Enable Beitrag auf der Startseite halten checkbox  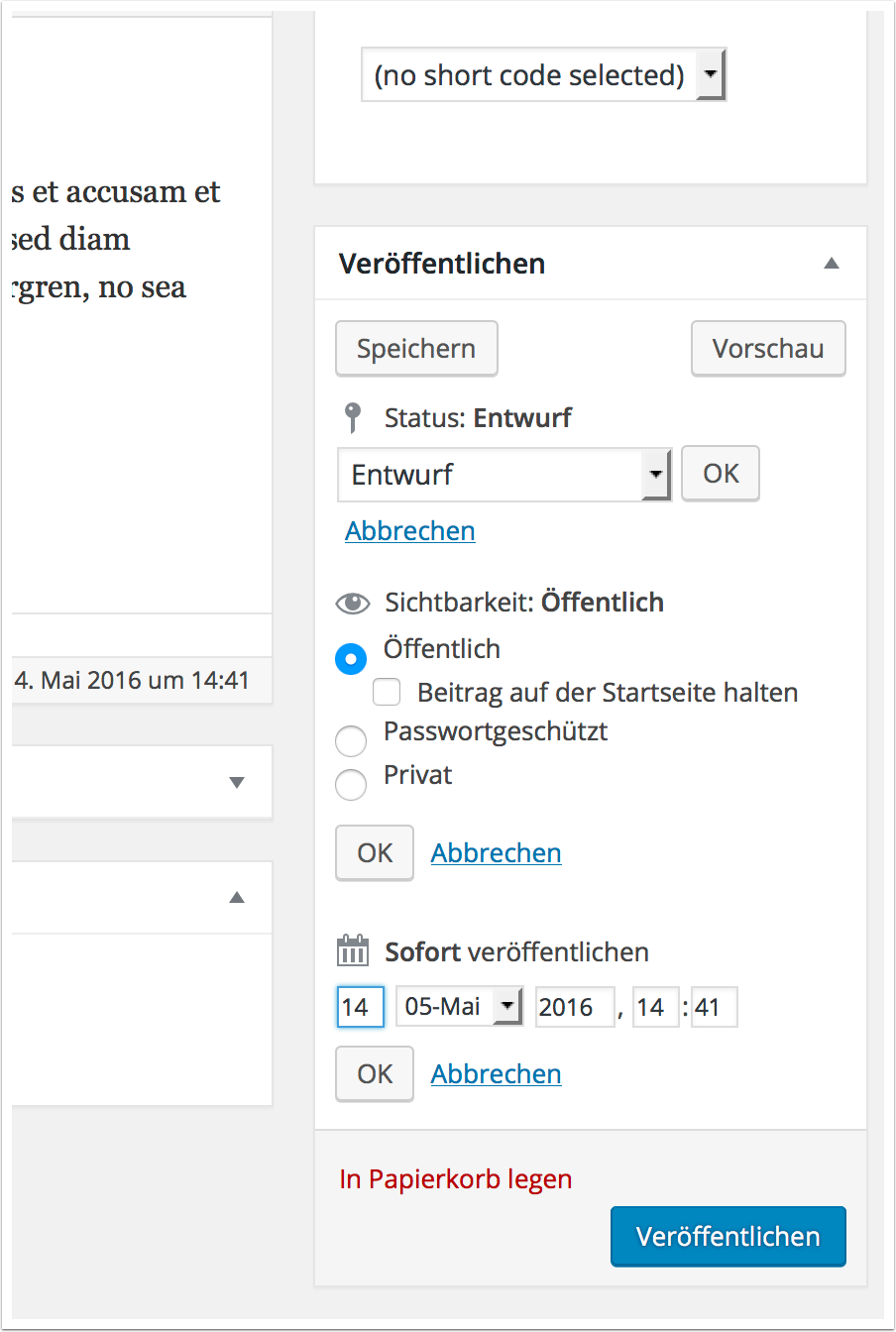tap(387, 692)
